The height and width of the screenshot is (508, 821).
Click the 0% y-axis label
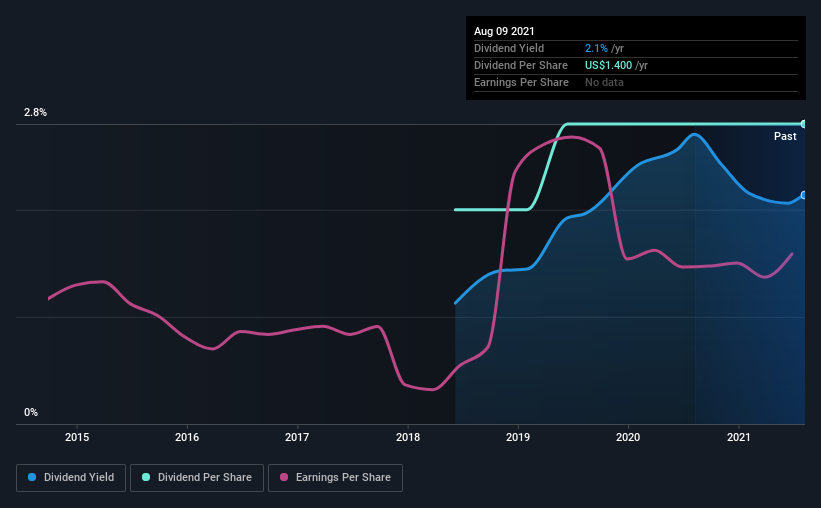tap(31, 413)
